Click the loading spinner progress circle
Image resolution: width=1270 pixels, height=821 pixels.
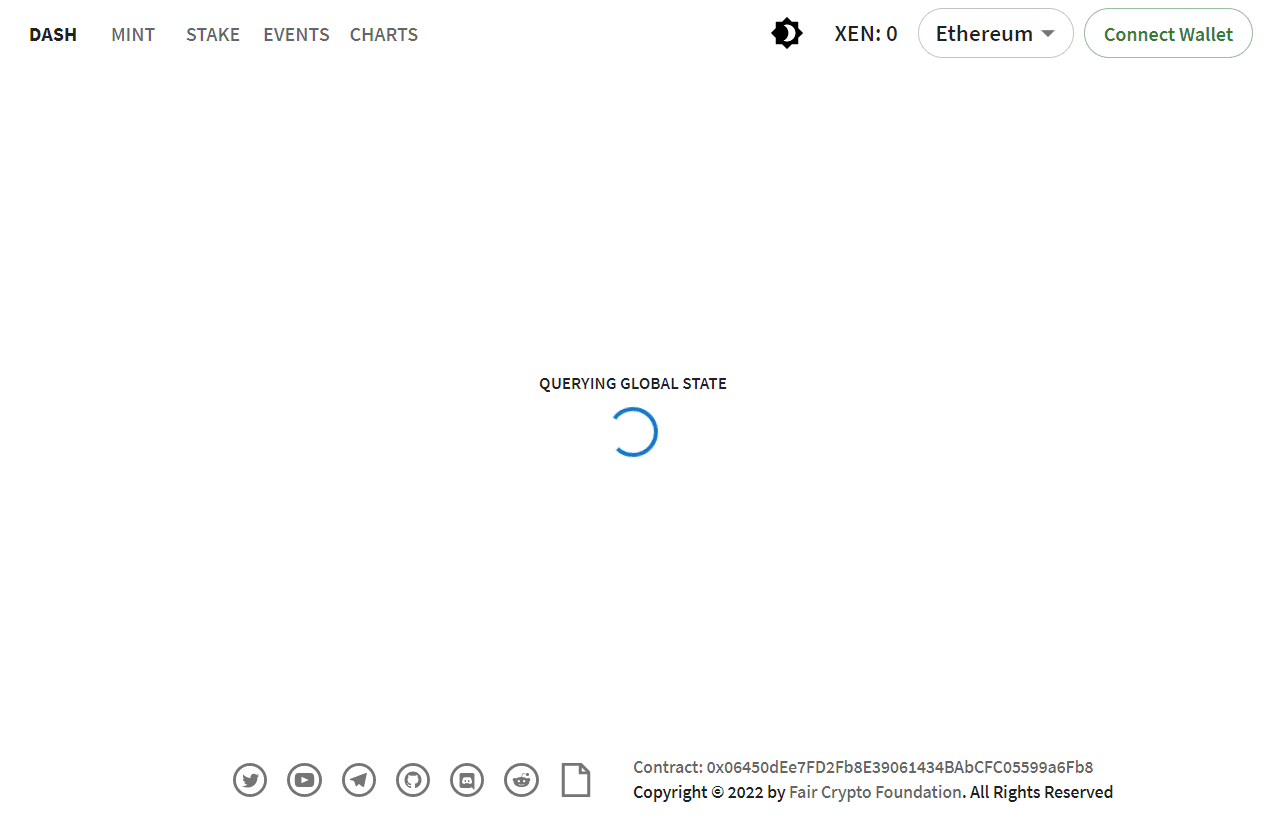[634, 432]
